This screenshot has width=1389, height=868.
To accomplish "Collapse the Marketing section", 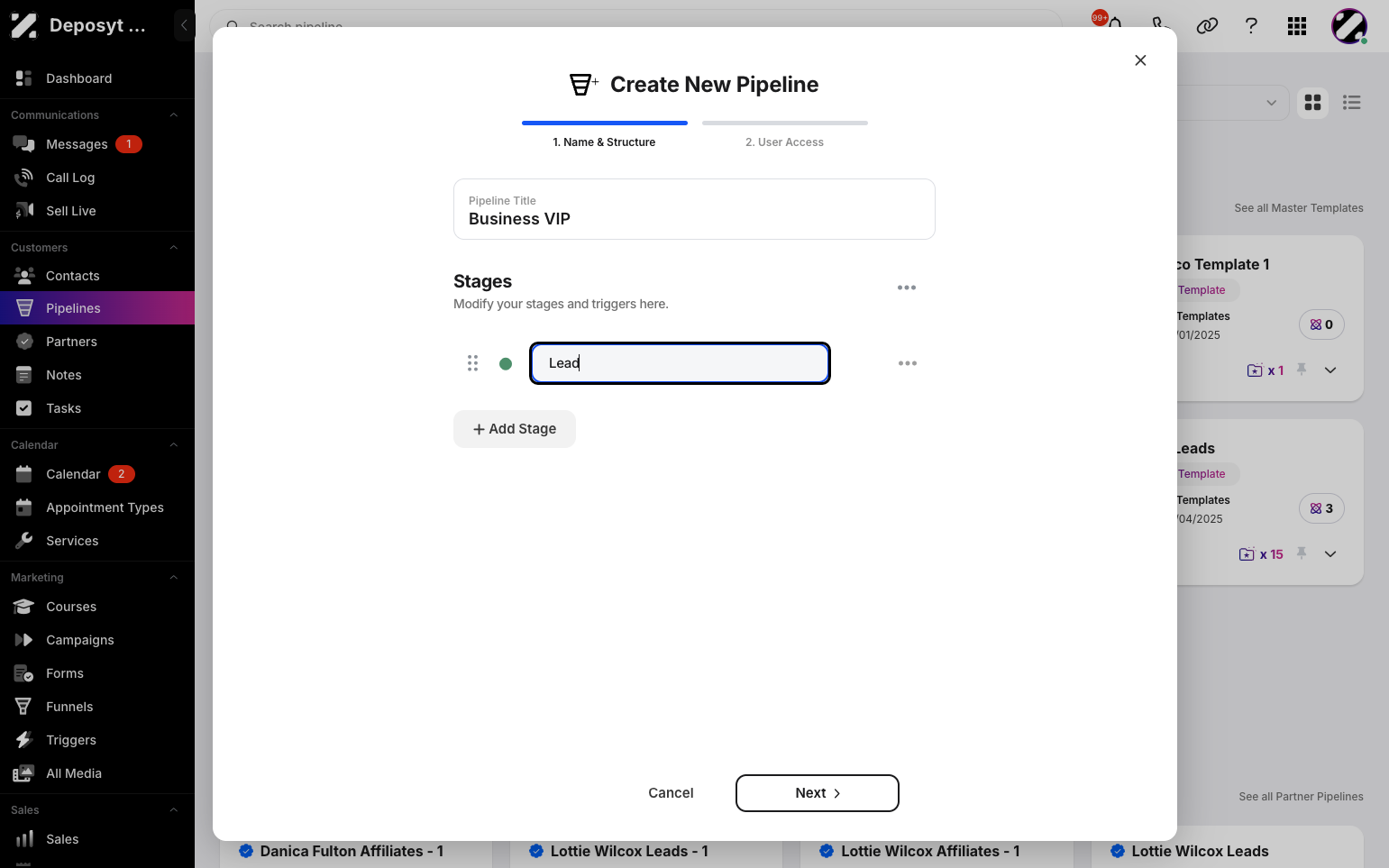I will 174,578.
